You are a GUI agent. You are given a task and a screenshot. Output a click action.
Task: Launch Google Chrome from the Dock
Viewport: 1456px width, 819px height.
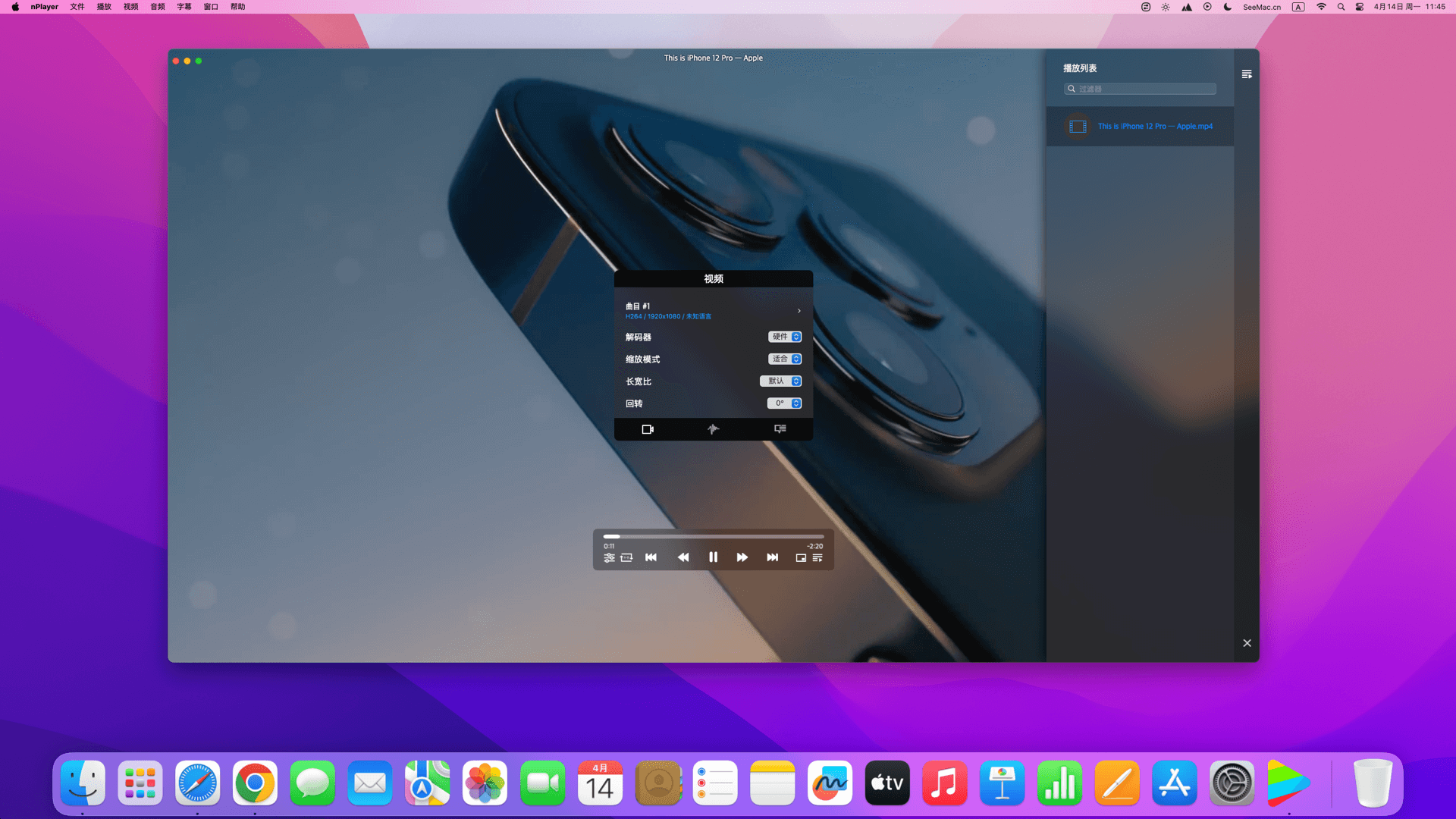255,783
